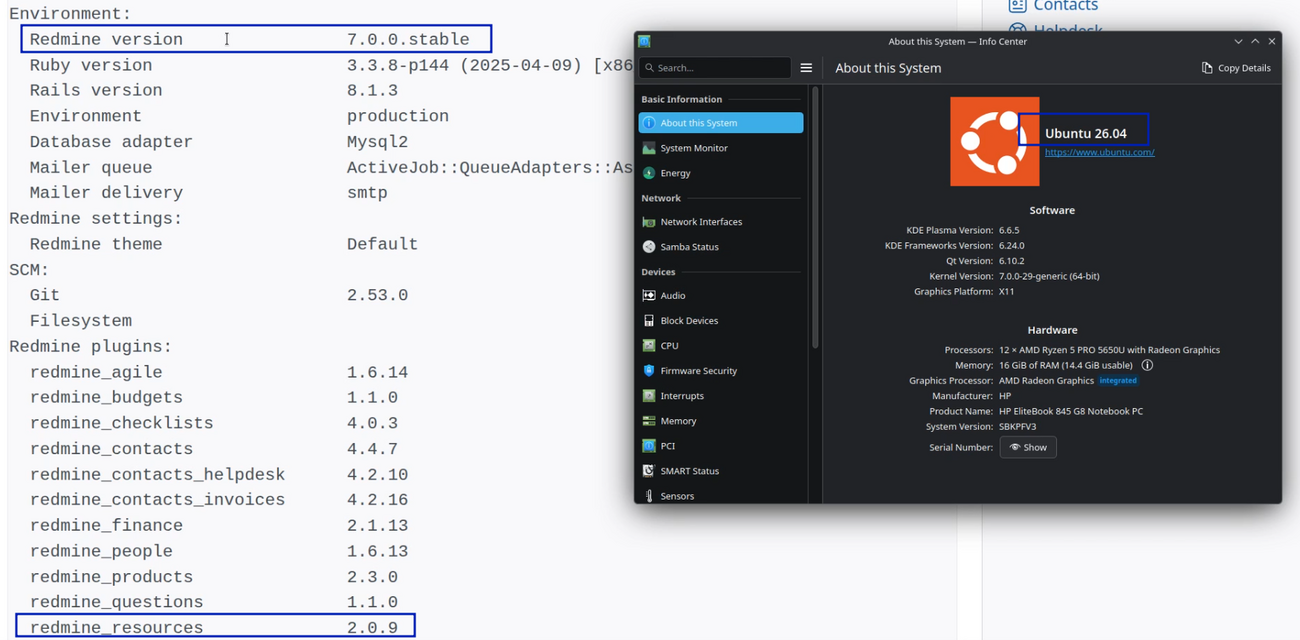Click the redmine_resources 2.0.9 line
This screenshot has height=640, width=1300.
[215, 627]
